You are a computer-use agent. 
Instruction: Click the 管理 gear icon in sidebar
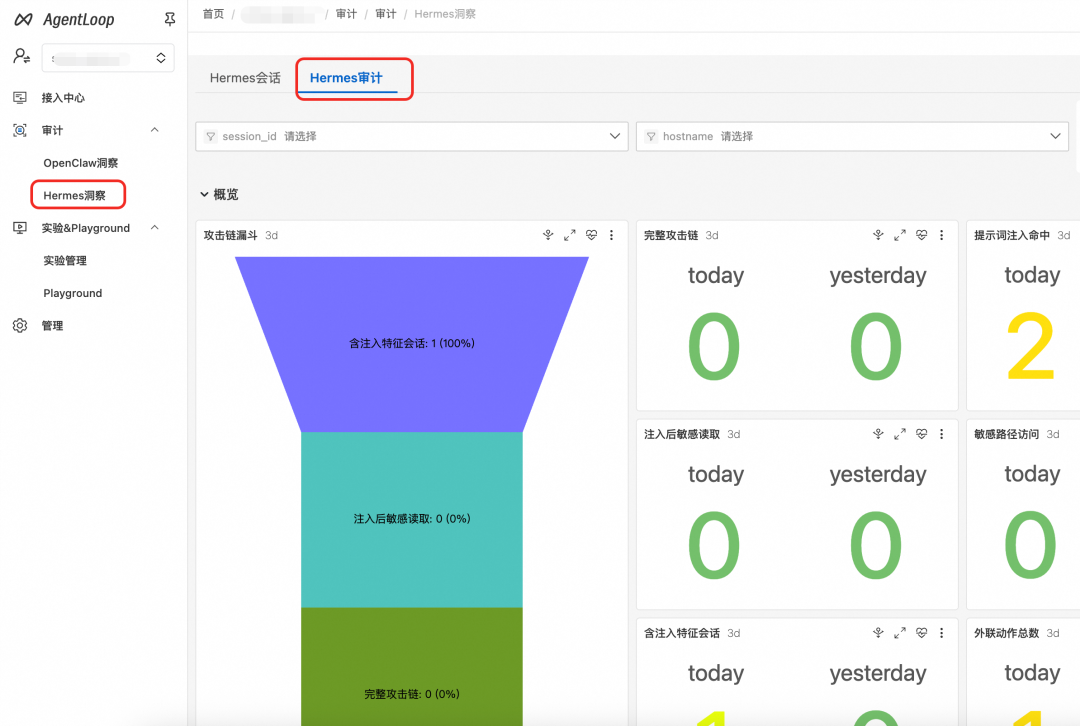coord(20,326)
